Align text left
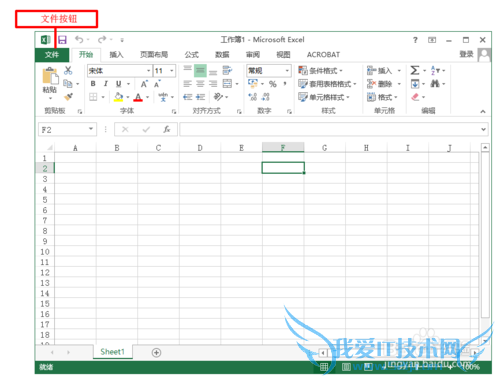Viewport: 500px width, 381px height. (188, 84)
